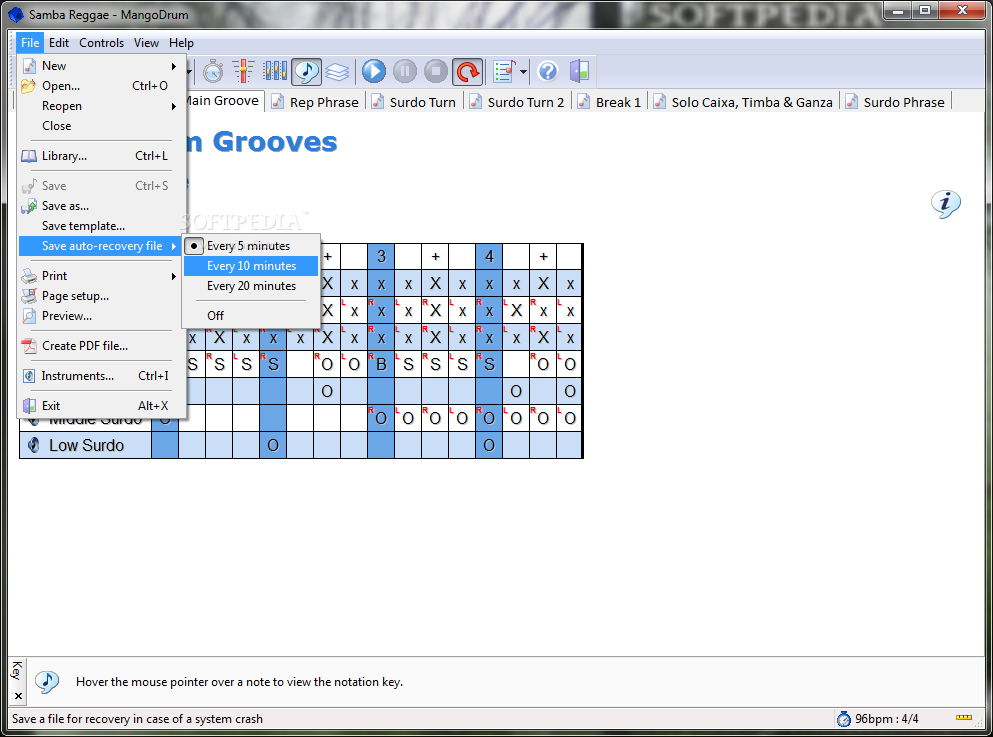
Task: Expand Save auto-recovery file submenu
Action: (100, 246)
